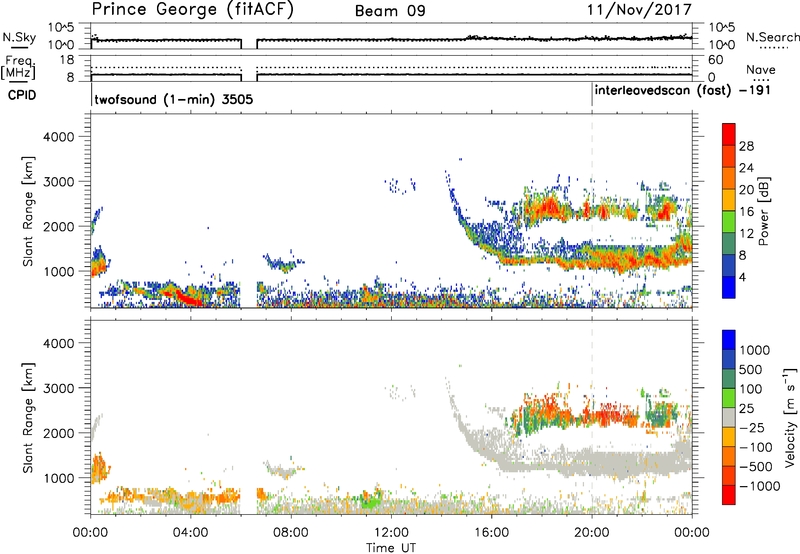Click the green velocity patch near 11:00
800x554 pixels.
[370, 499]
